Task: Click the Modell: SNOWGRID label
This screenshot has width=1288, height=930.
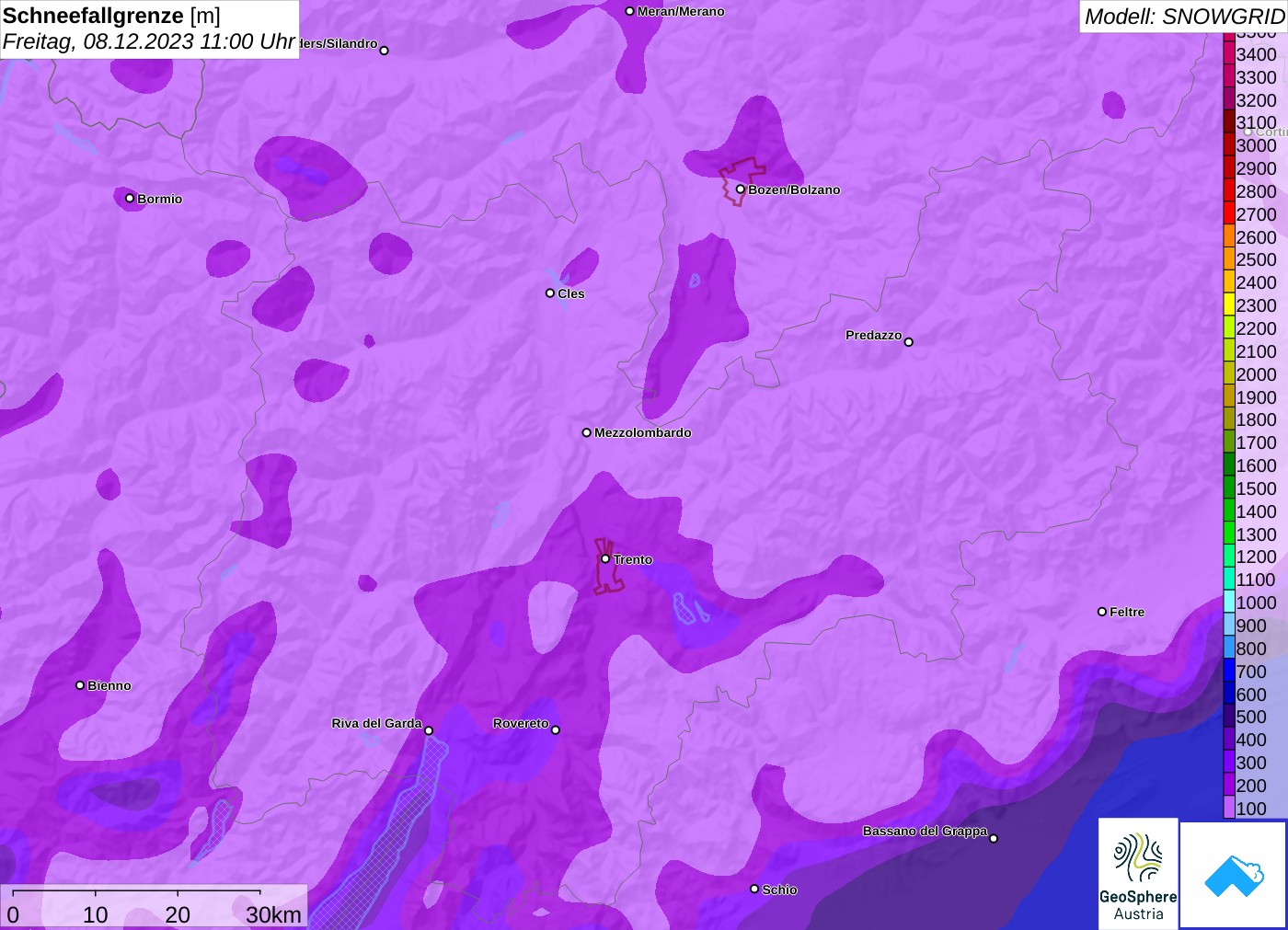Action: click(x=1183, y=17)
